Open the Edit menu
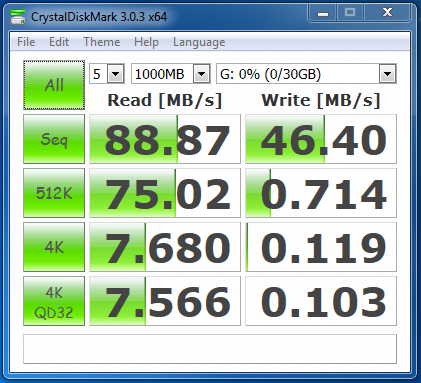The image size is (421, 383). (59, 42)
